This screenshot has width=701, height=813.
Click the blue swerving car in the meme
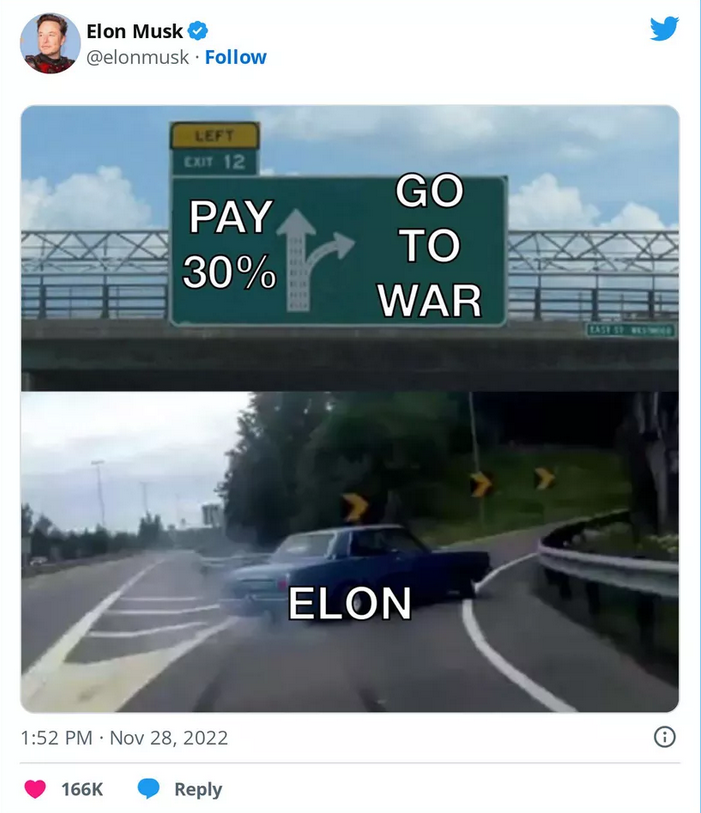(358, 568)
